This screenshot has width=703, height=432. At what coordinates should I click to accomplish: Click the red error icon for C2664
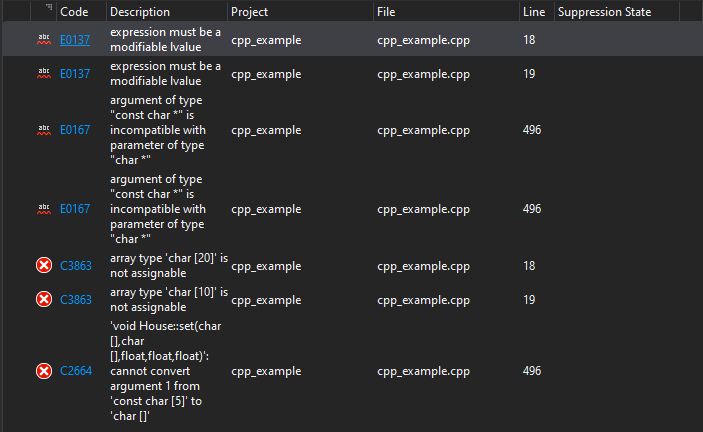pos(44,371)
